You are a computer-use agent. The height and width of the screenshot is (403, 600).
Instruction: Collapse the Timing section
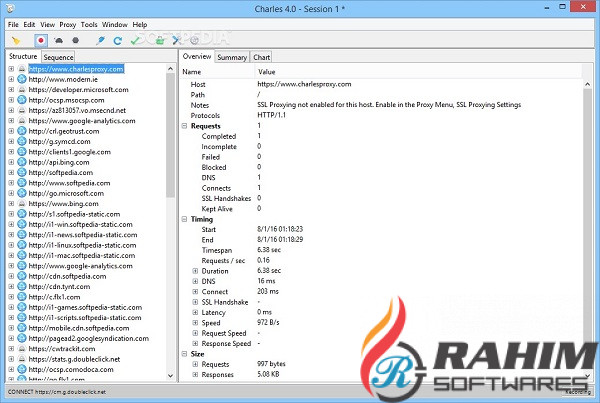click(x=184, y=219)
